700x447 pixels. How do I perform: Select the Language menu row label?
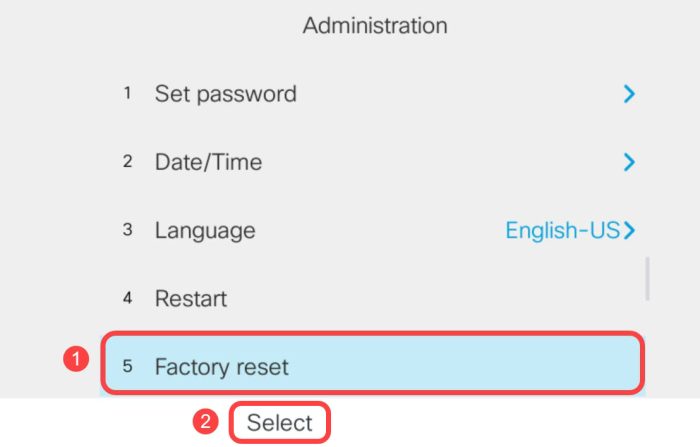click(204, 230)
